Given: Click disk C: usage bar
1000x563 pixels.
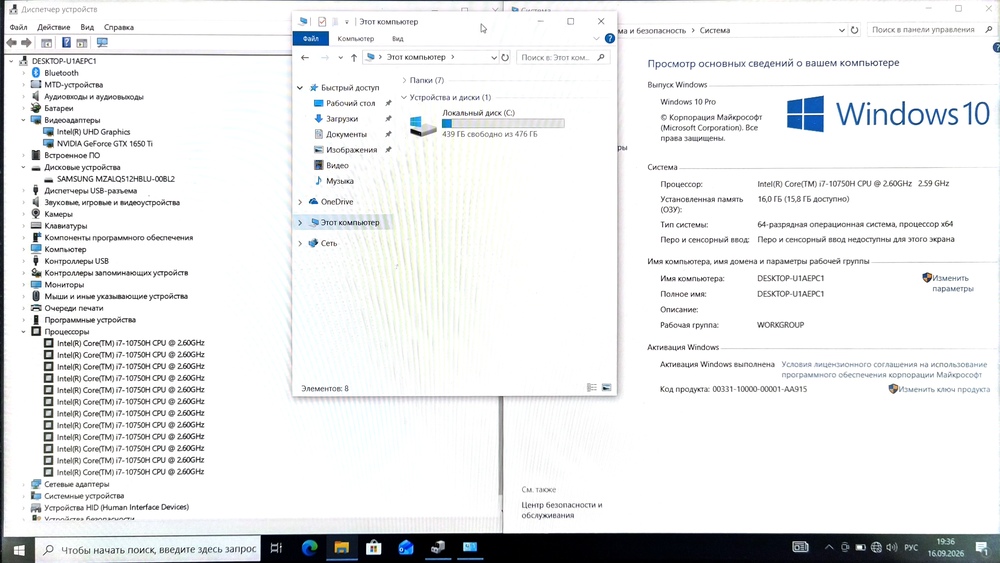Looking at the screenshot, I should (503, 124).
